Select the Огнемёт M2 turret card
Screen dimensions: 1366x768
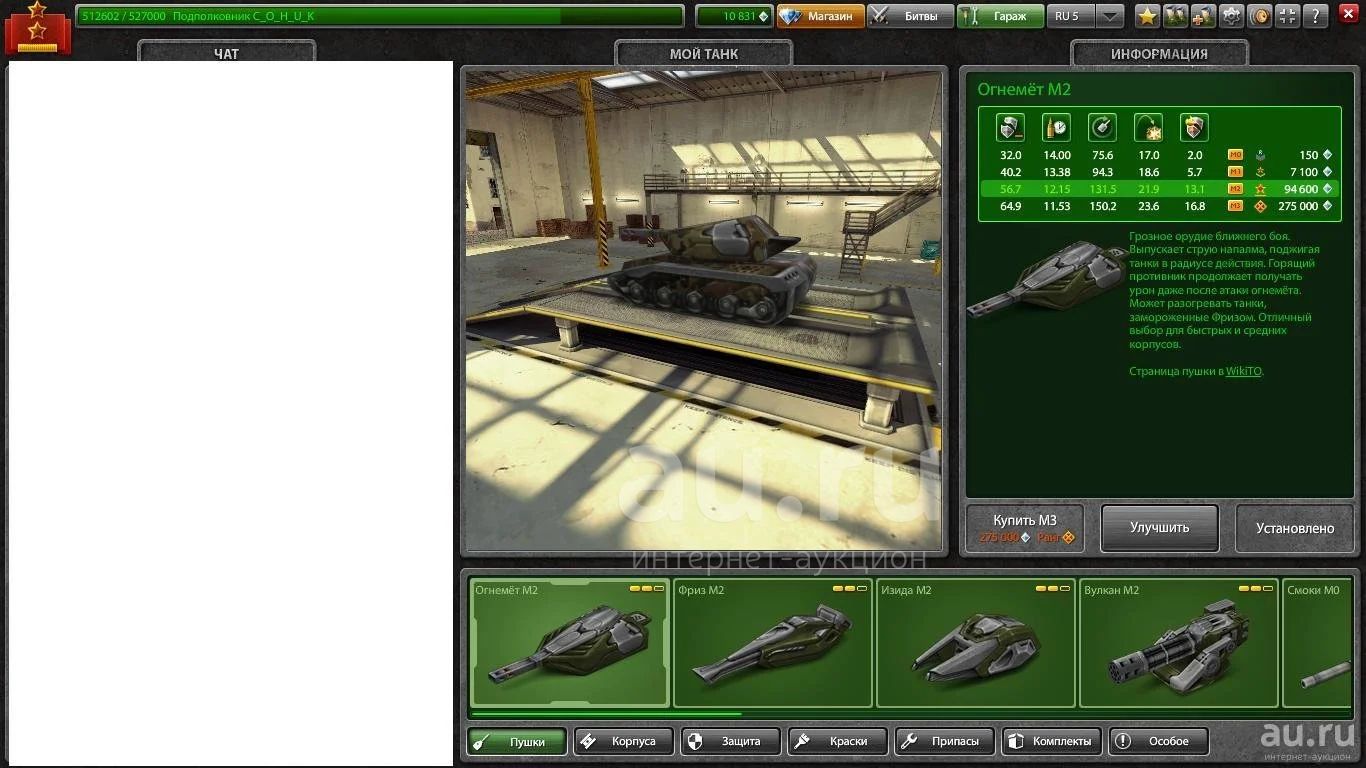point(570,643)
